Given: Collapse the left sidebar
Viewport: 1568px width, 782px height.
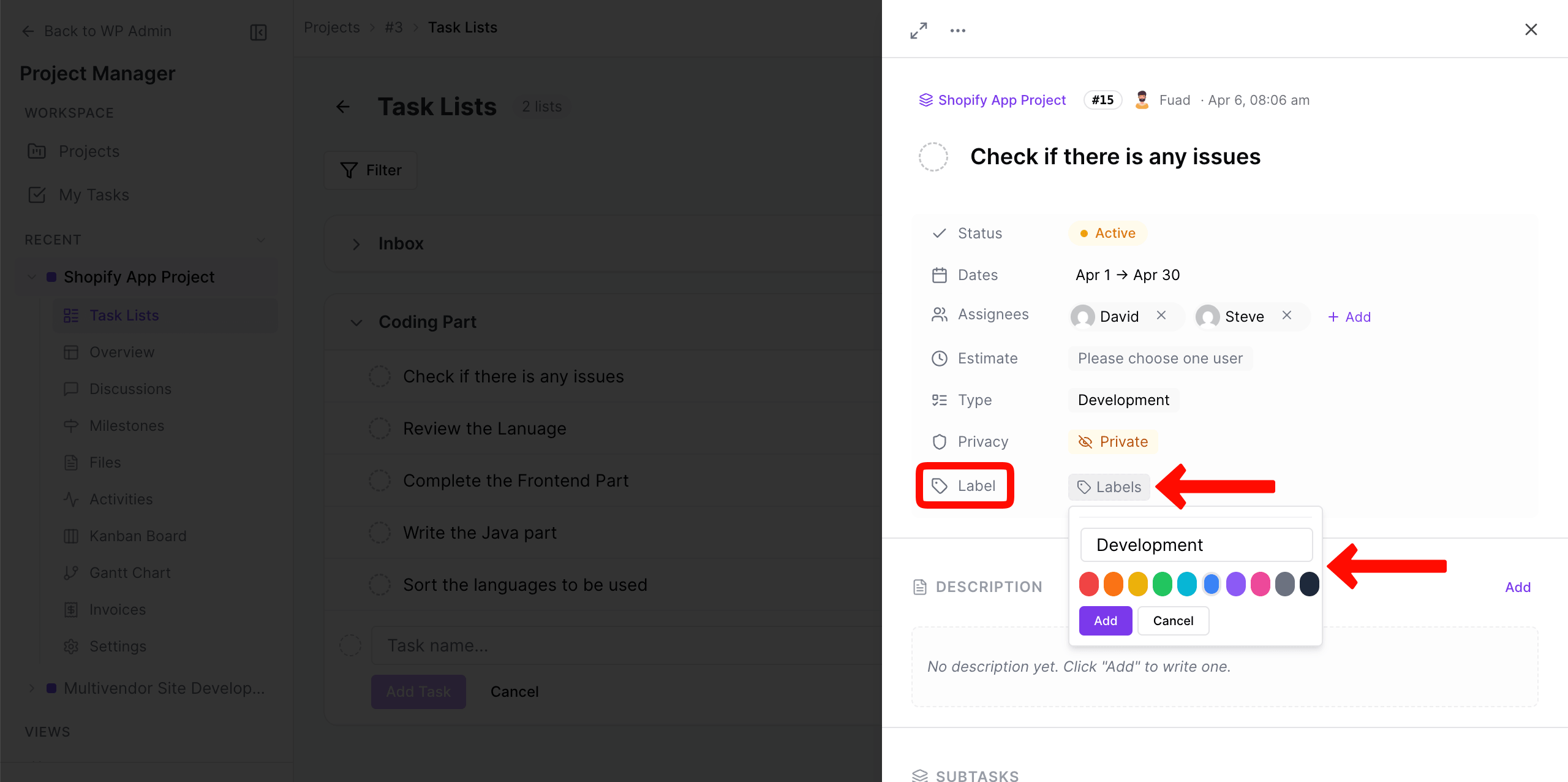Looking at the screenshot, I should tap(258, 32).
